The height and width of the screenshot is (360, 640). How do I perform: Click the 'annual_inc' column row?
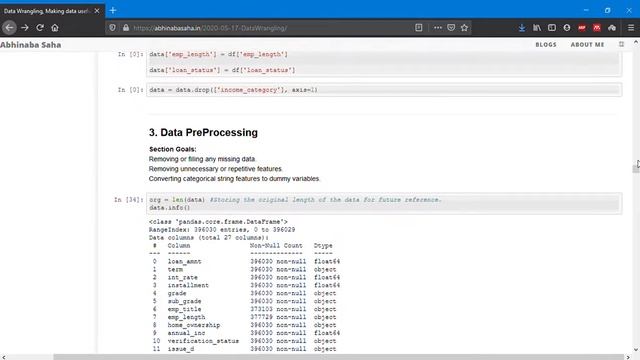tap(245, 333)
